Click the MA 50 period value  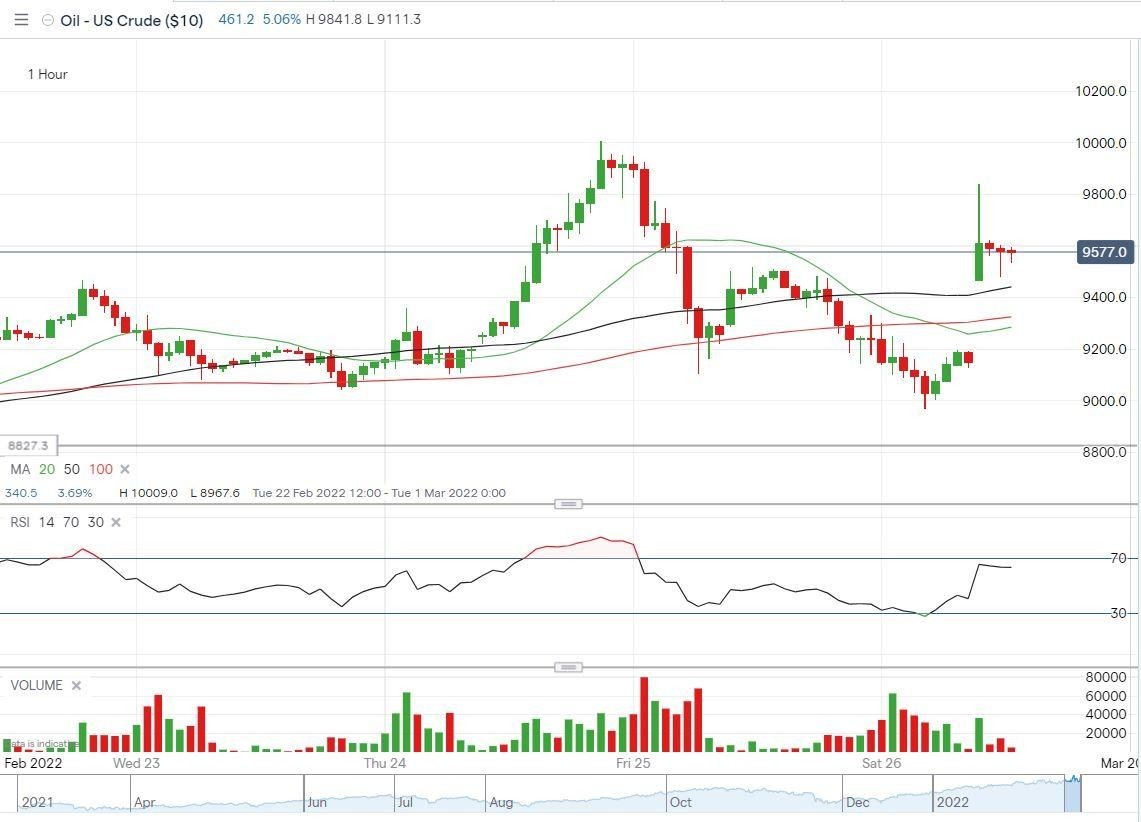click(71, 469)
